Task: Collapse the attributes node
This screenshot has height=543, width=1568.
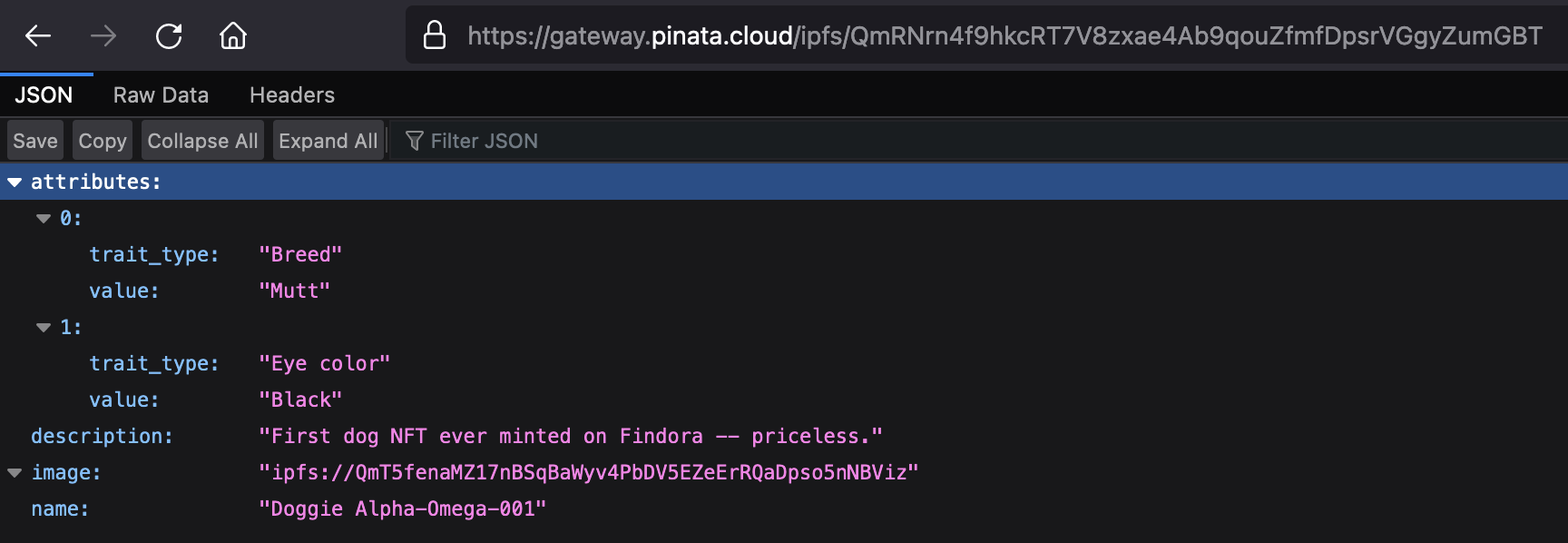Action: (15, 183)
